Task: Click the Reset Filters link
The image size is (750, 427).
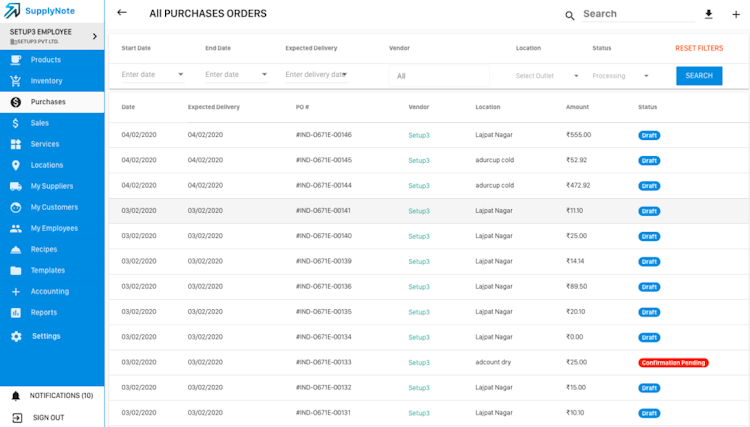Action: pos(699,48)
